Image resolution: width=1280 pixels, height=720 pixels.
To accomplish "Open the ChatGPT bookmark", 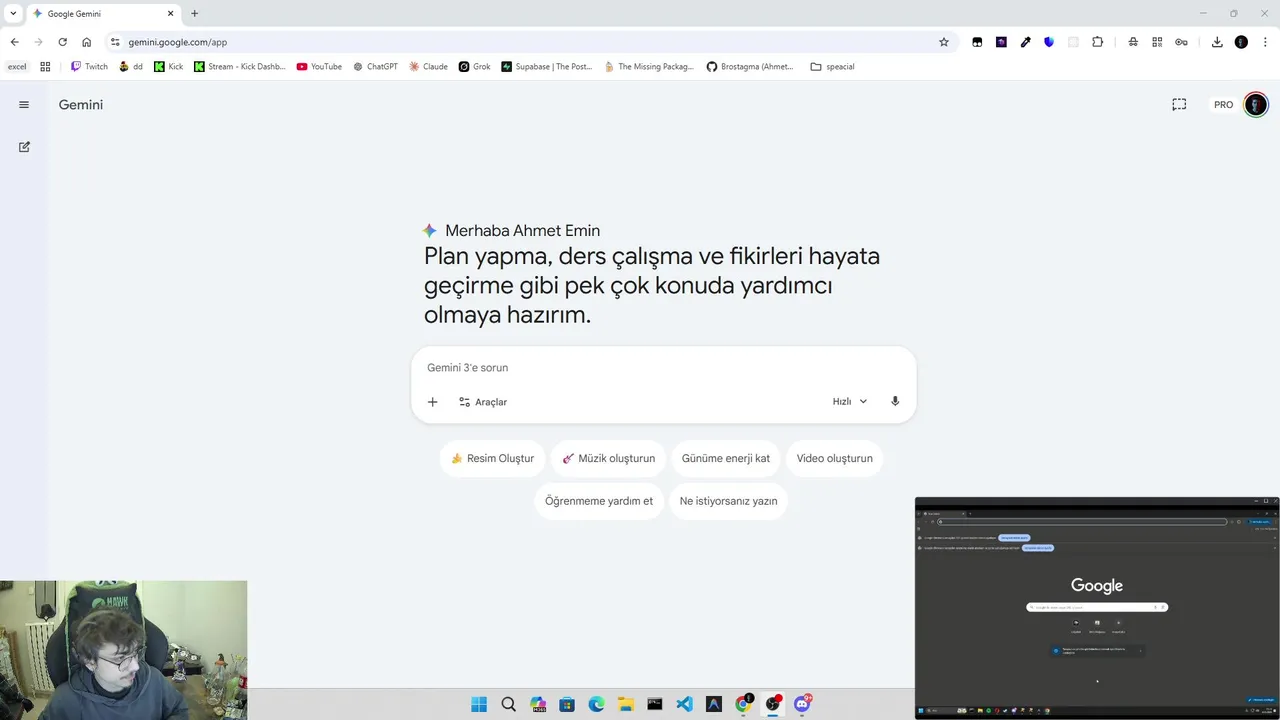I will click(376, 67).
